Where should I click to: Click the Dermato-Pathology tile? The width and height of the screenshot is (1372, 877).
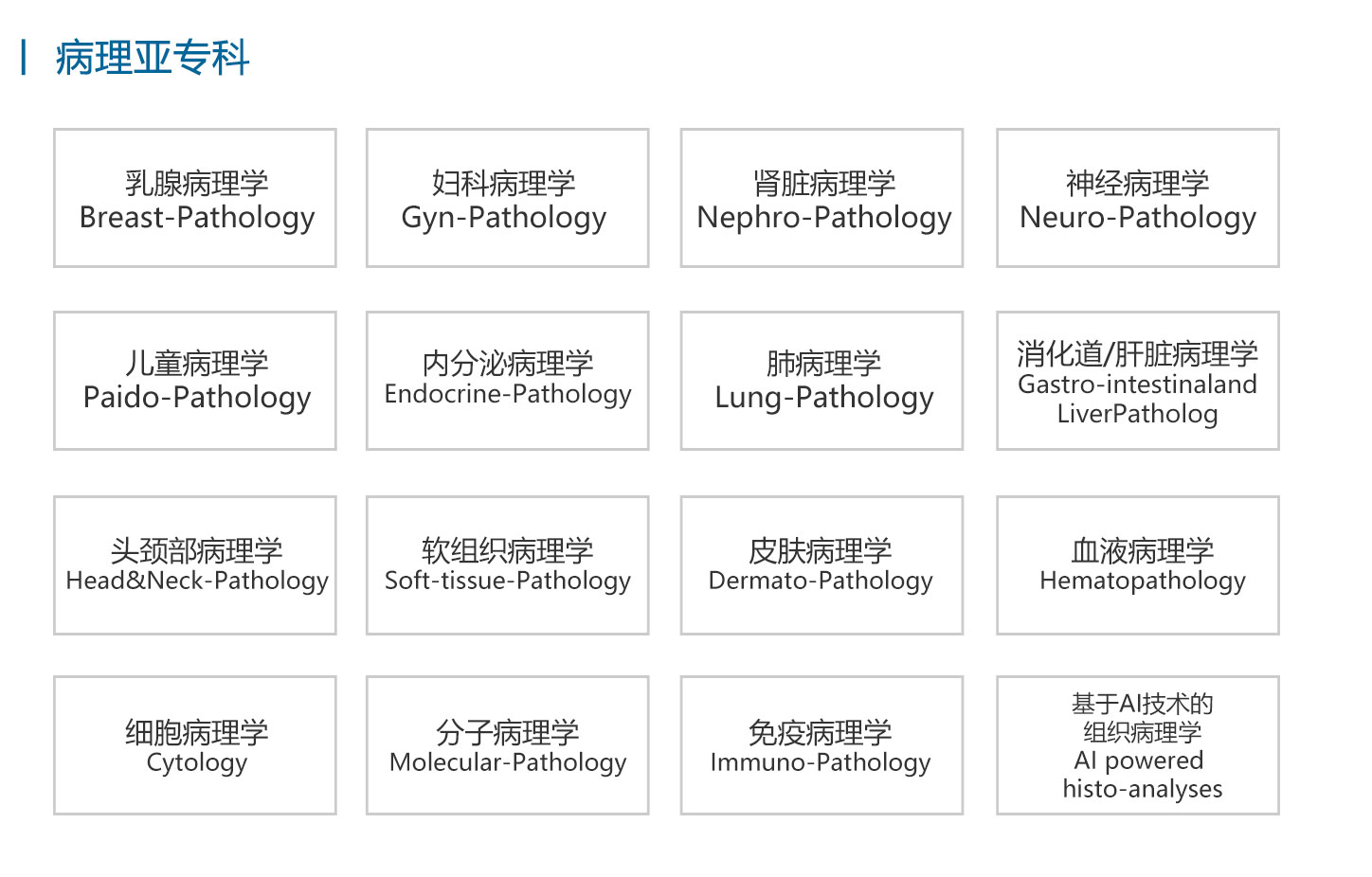click(x=821, y=565)
